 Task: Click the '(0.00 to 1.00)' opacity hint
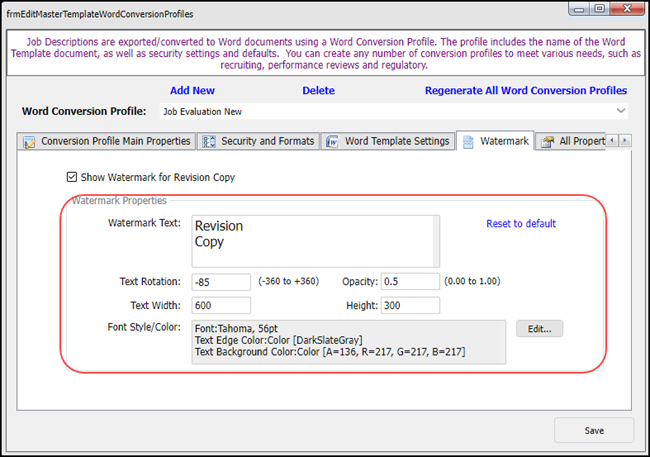[472, 281]
